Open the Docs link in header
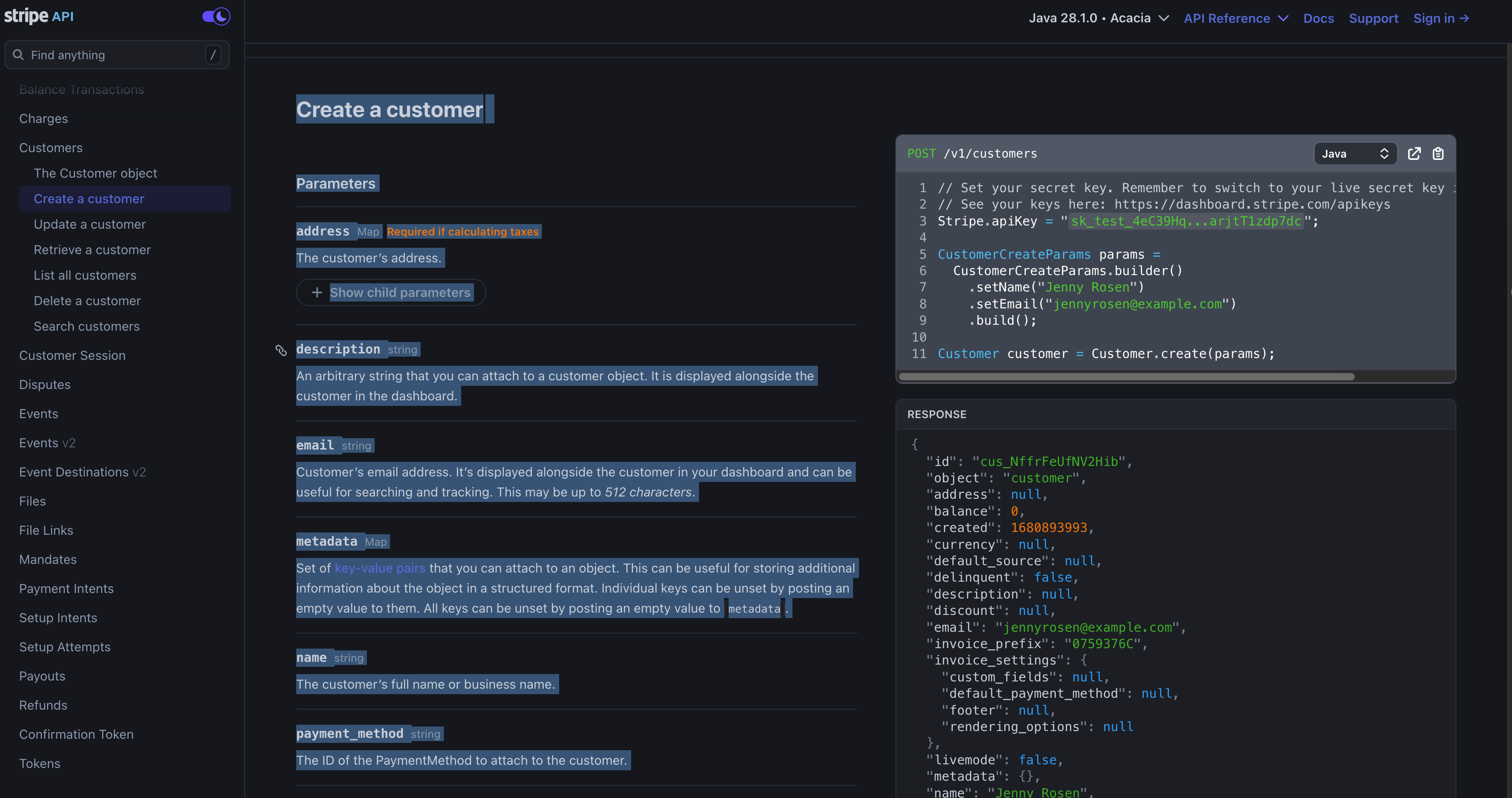Image resolution: width=1512 pixels, height=798 pixels. click(1318, 18)
